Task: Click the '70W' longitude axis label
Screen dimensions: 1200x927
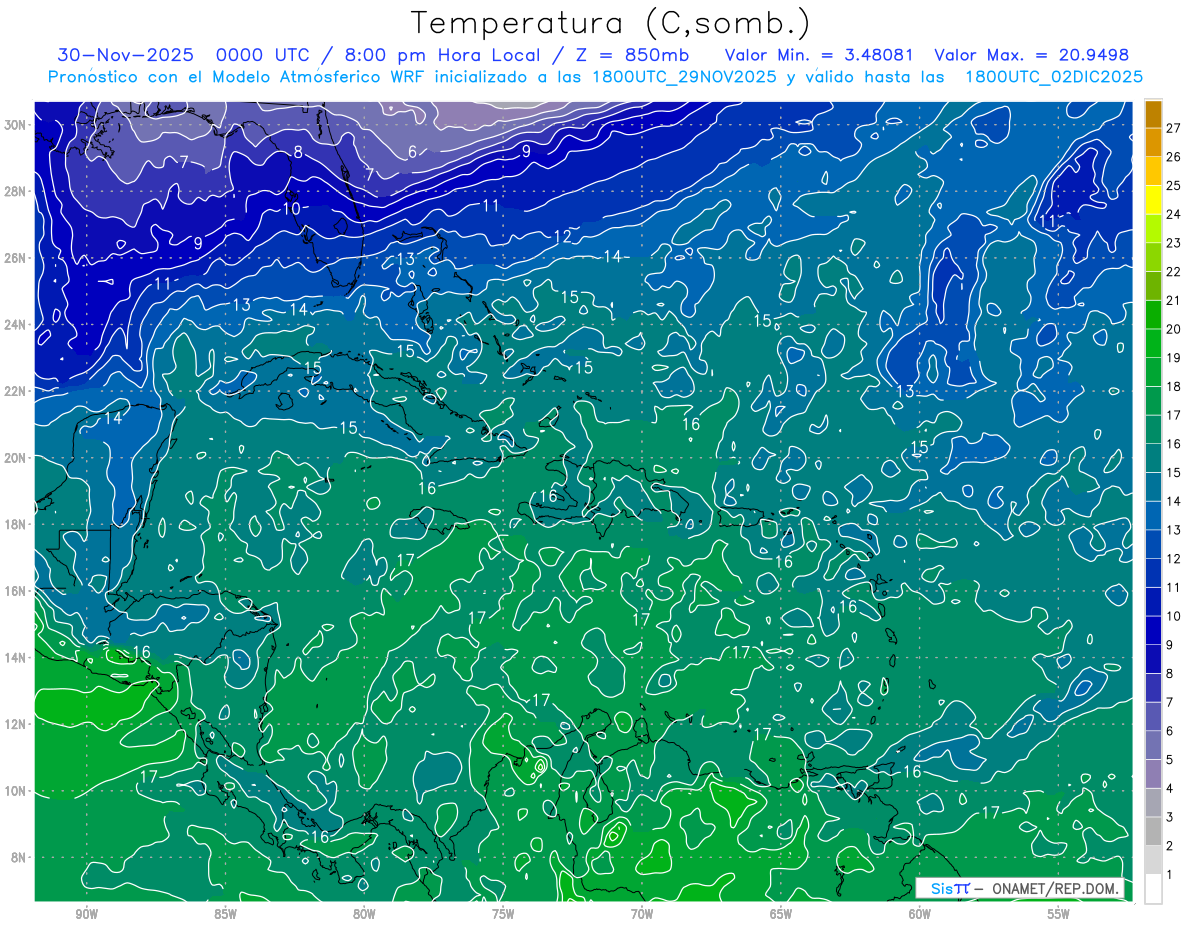Action: tap(642, 914)
